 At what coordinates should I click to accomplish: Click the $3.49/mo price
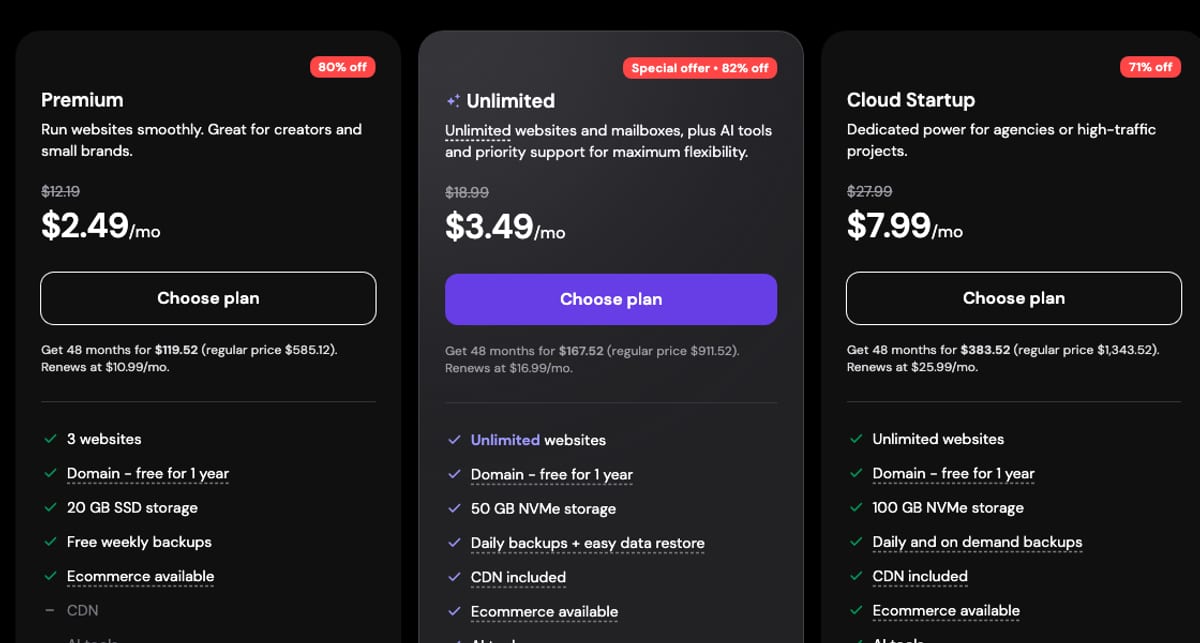pyautogui.click(x=505, y=227)
